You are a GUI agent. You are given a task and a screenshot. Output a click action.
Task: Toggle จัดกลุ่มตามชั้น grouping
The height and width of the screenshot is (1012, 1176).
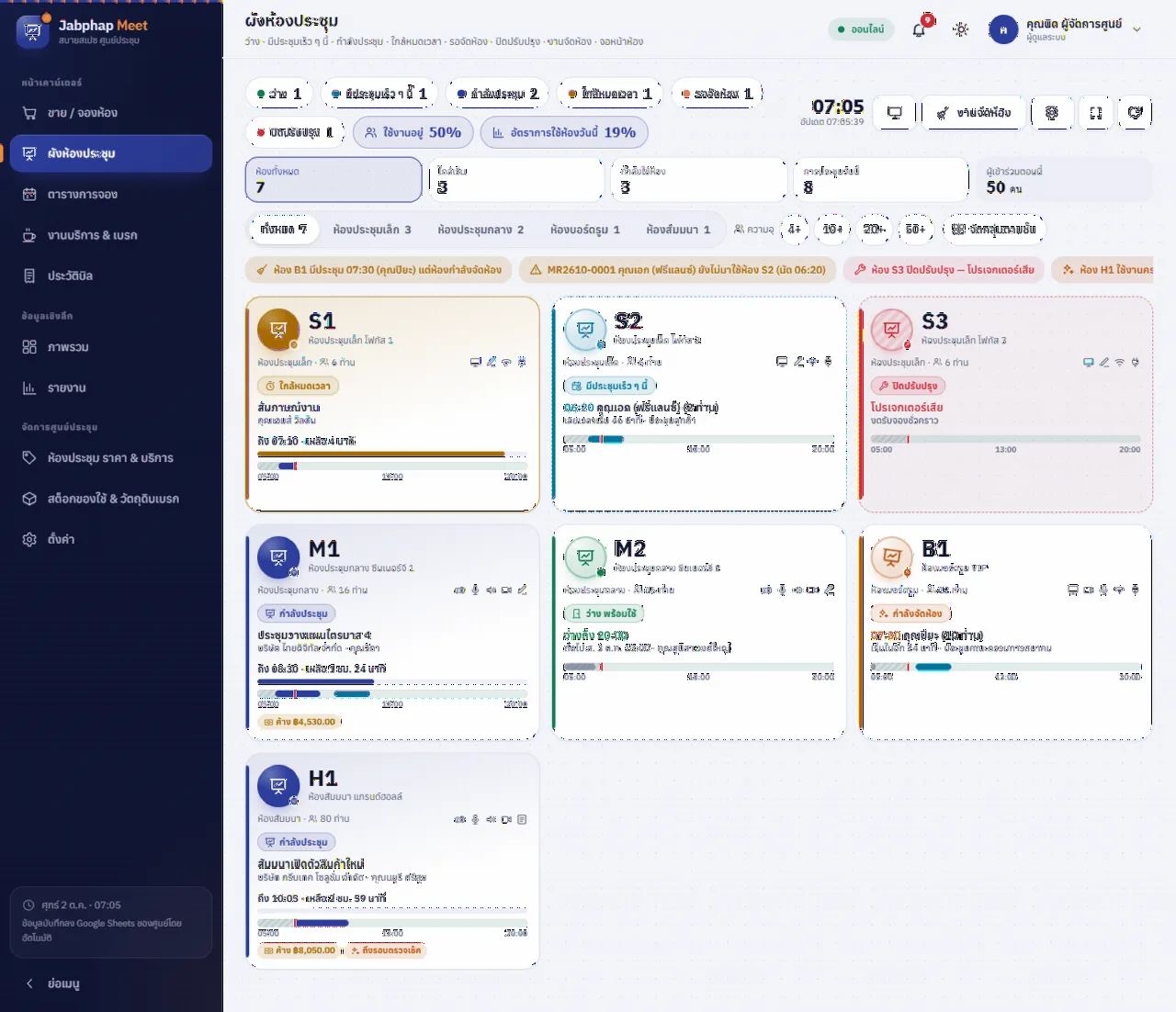994,229
